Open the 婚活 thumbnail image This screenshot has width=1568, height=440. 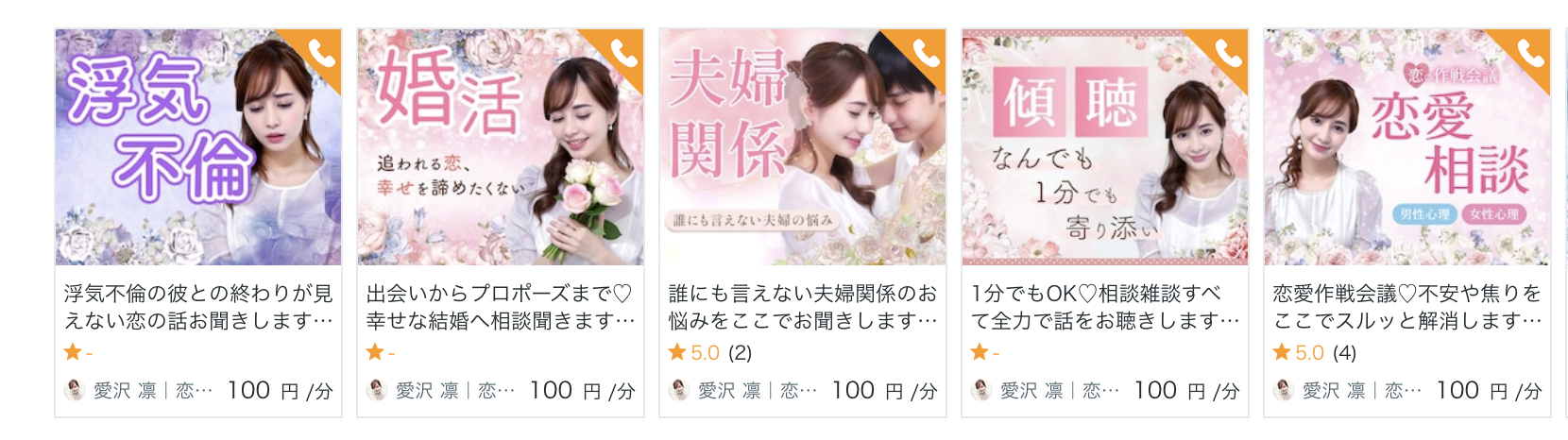(x=501, y=147)
